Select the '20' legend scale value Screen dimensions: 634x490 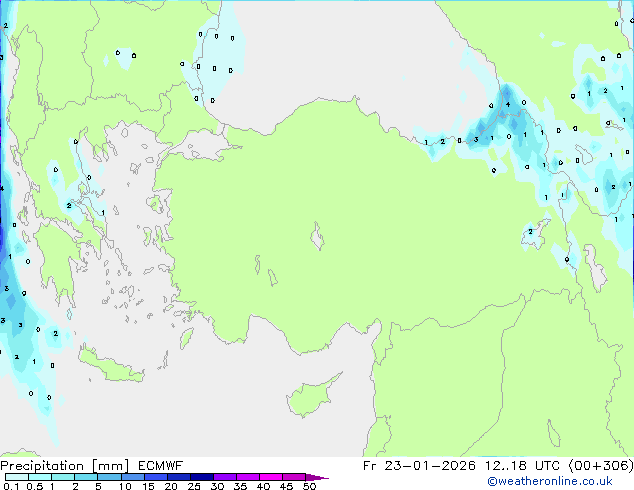coord(171,486)
